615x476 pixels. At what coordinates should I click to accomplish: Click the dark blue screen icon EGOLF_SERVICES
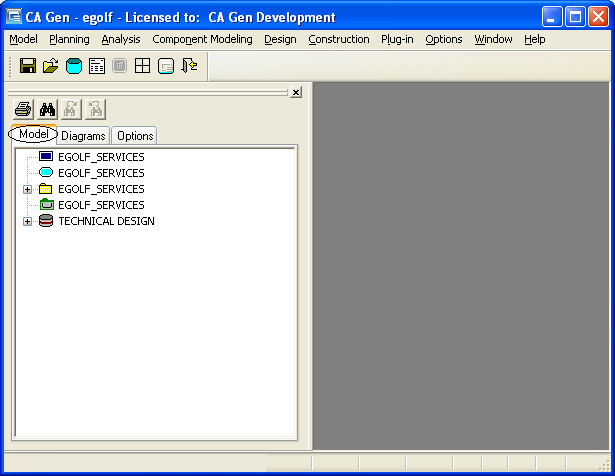point(46,156)
